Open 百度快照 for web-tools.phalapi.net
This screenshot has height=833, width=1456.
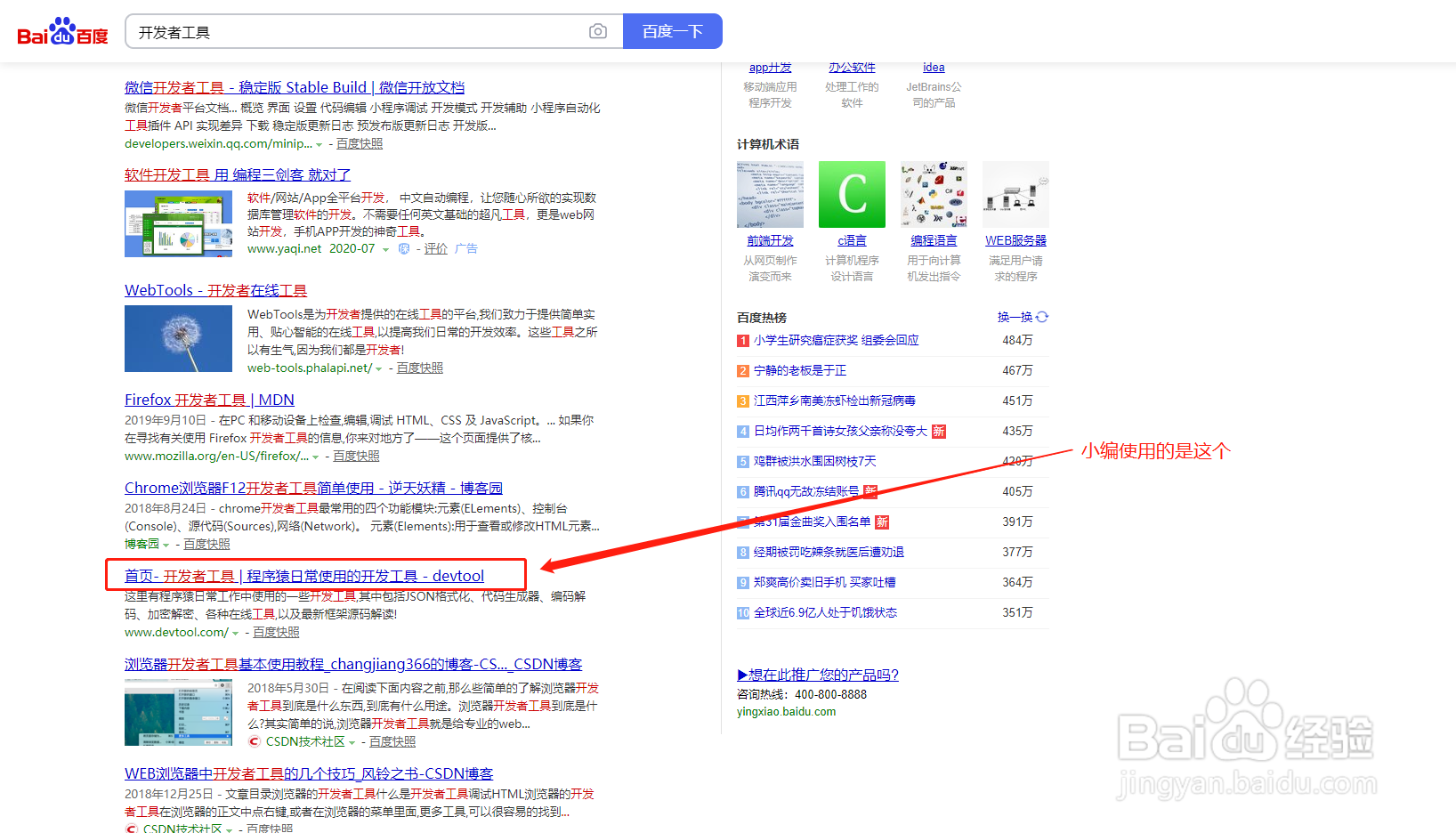420,368
